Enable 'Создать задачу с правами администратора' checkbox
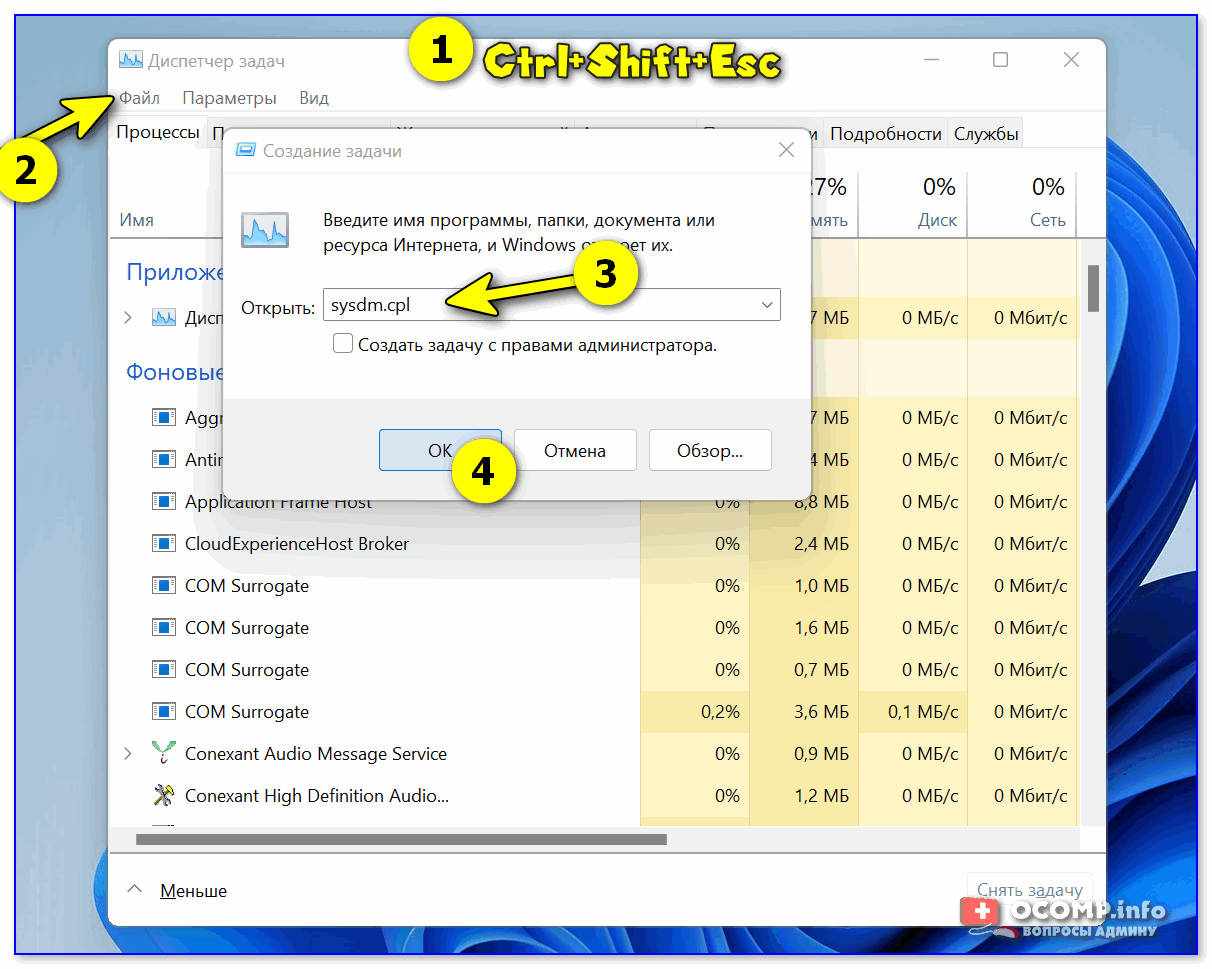Viewport: 1212px width, 969px height. (343, 344)
